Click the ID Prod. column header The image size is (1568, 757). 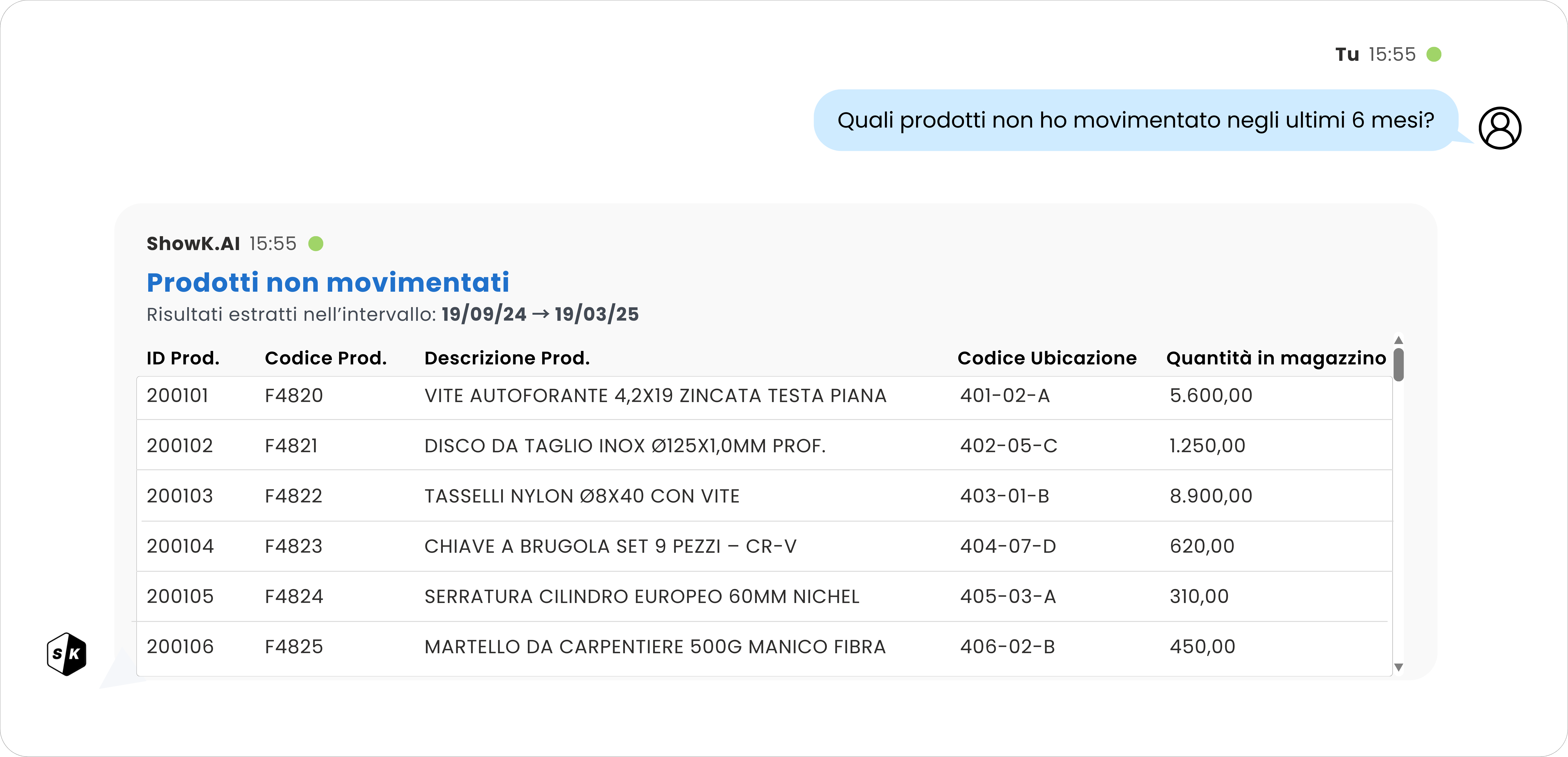183,358
